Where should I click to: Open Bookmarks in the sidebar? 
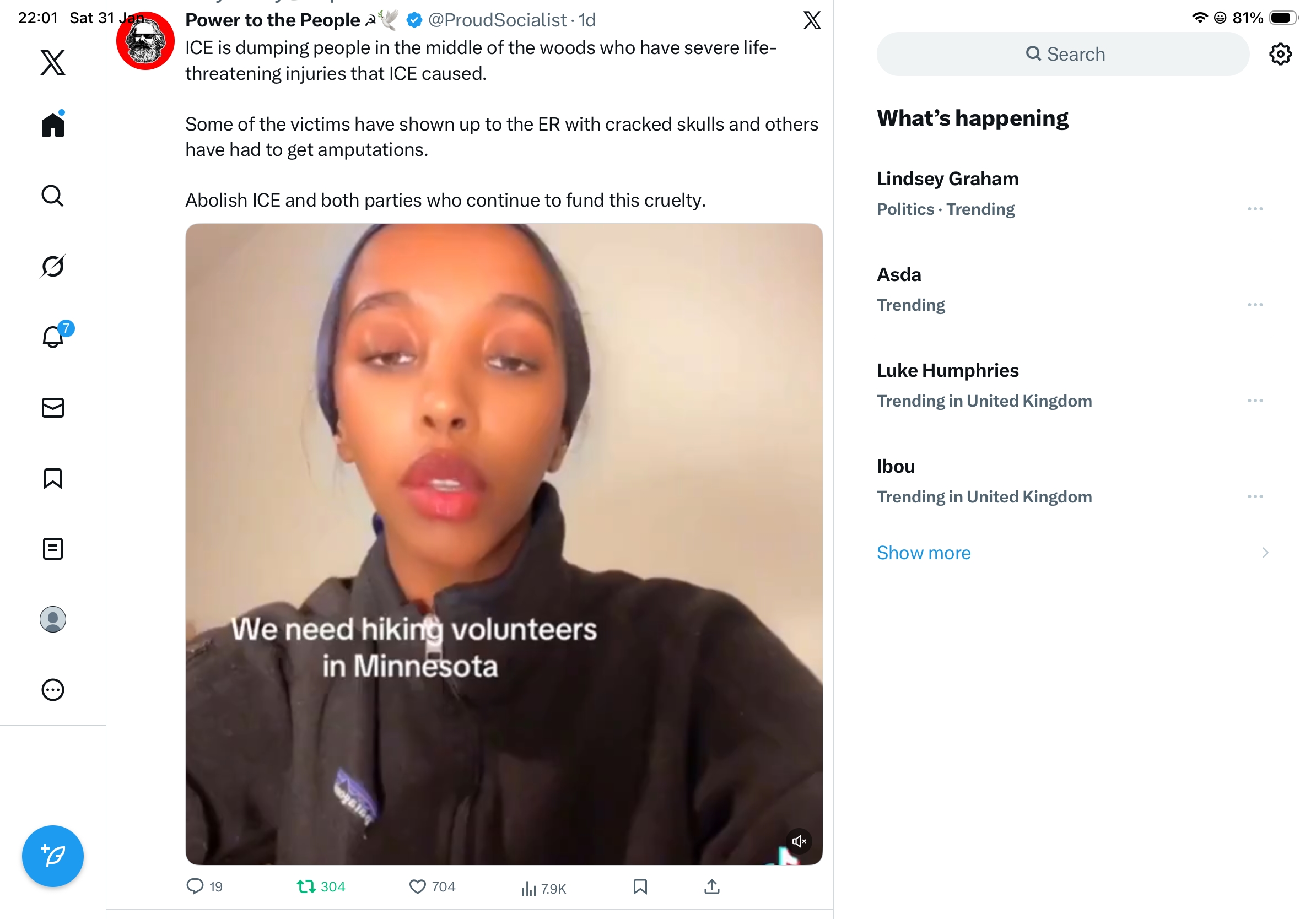pyautogui.click(x=53, y=478)
